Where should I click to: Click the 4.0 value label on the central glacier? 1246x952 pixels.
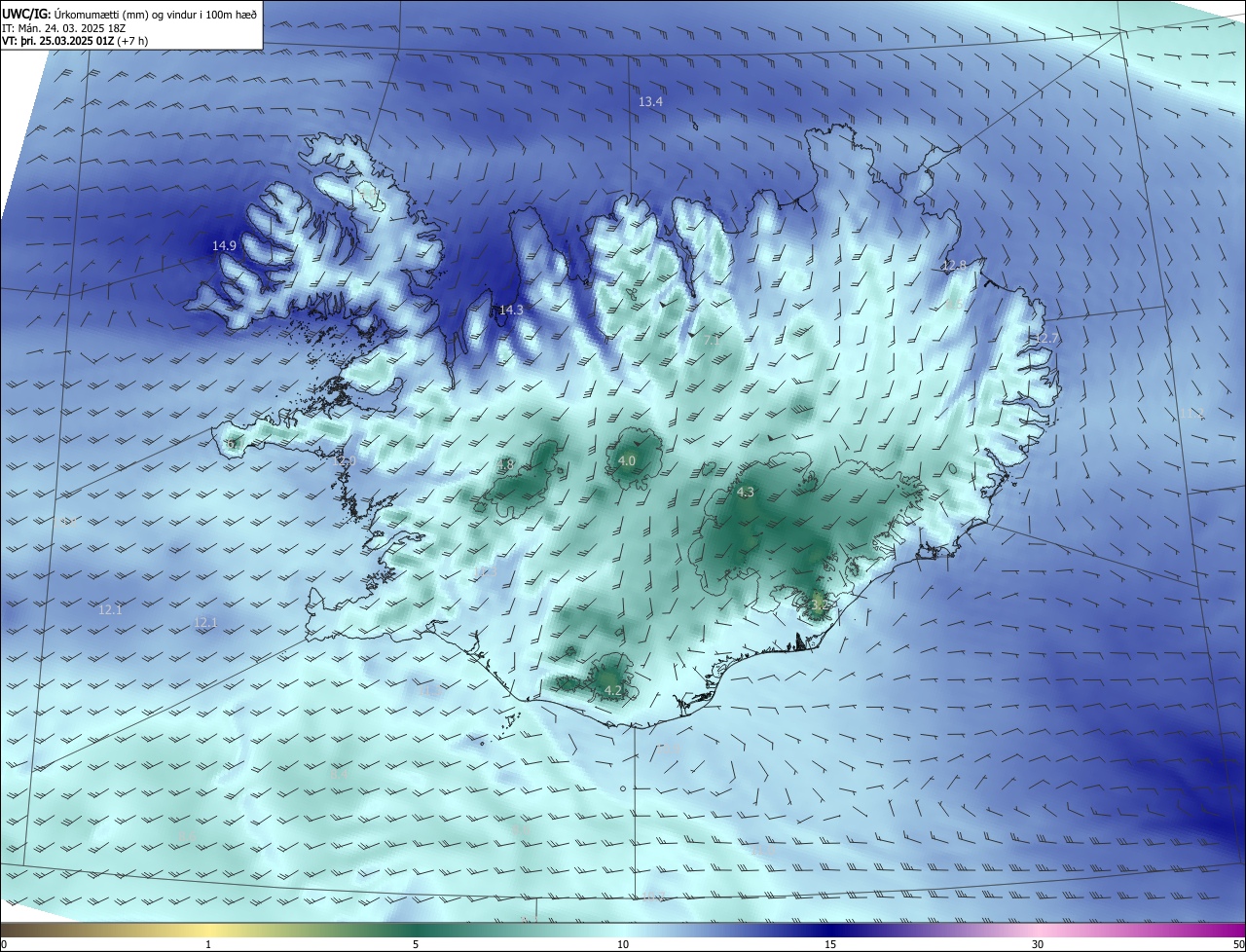[627, 461]
